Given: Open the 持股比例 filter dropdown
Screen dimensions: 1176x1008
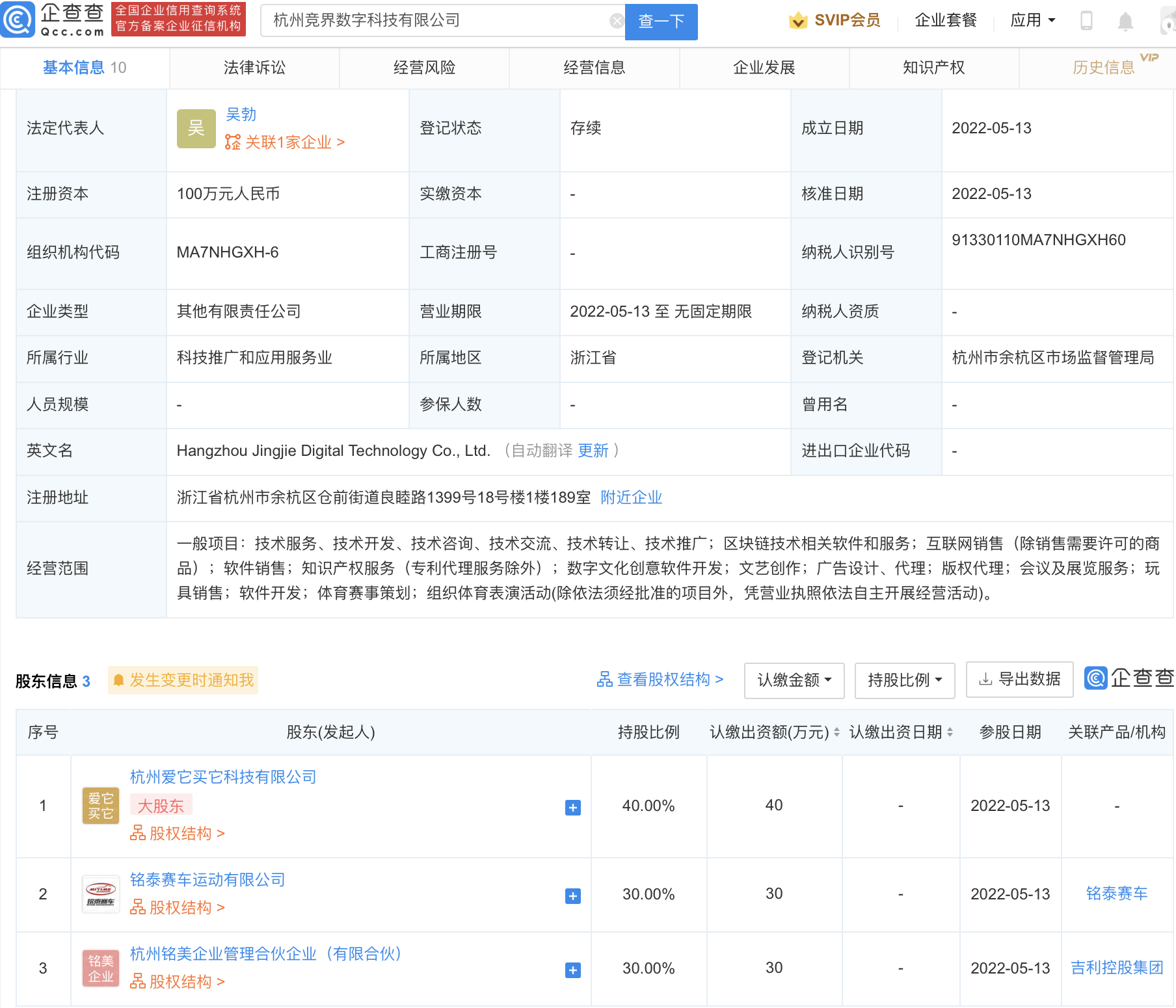Looking at the screenshot, I should (904, 680).
